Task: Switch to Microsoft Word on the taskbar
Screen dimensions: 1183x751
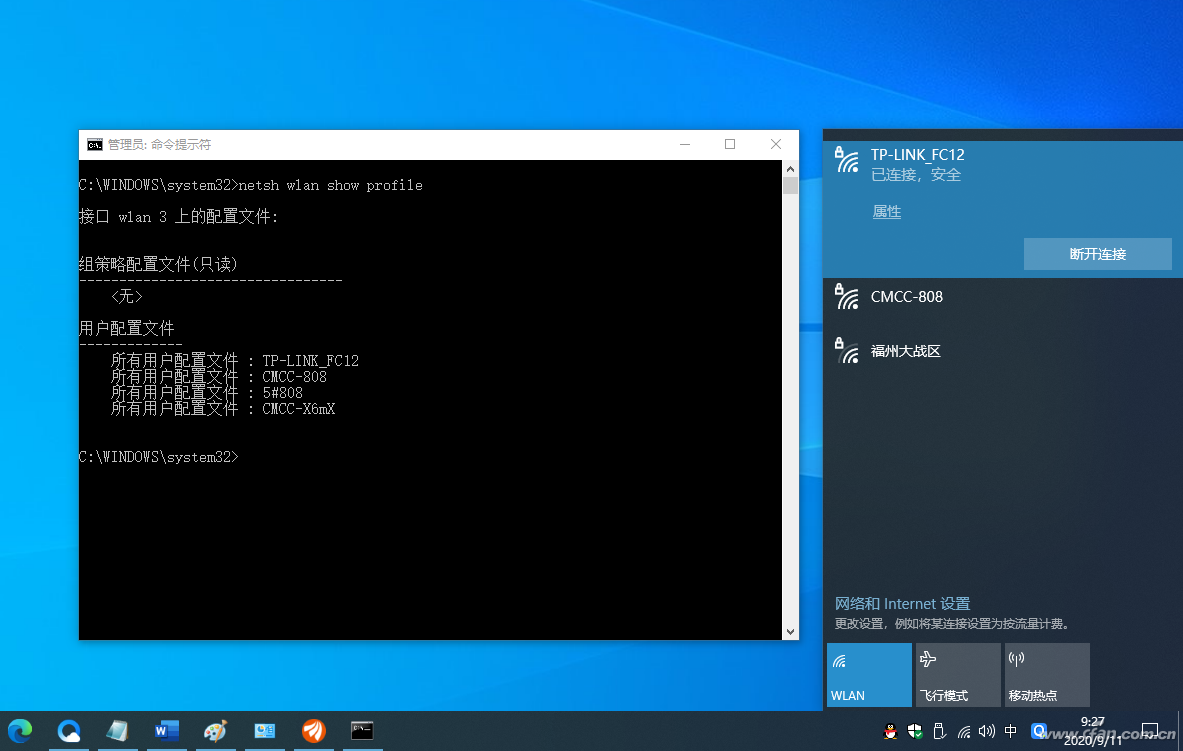Action: [167, 731]
